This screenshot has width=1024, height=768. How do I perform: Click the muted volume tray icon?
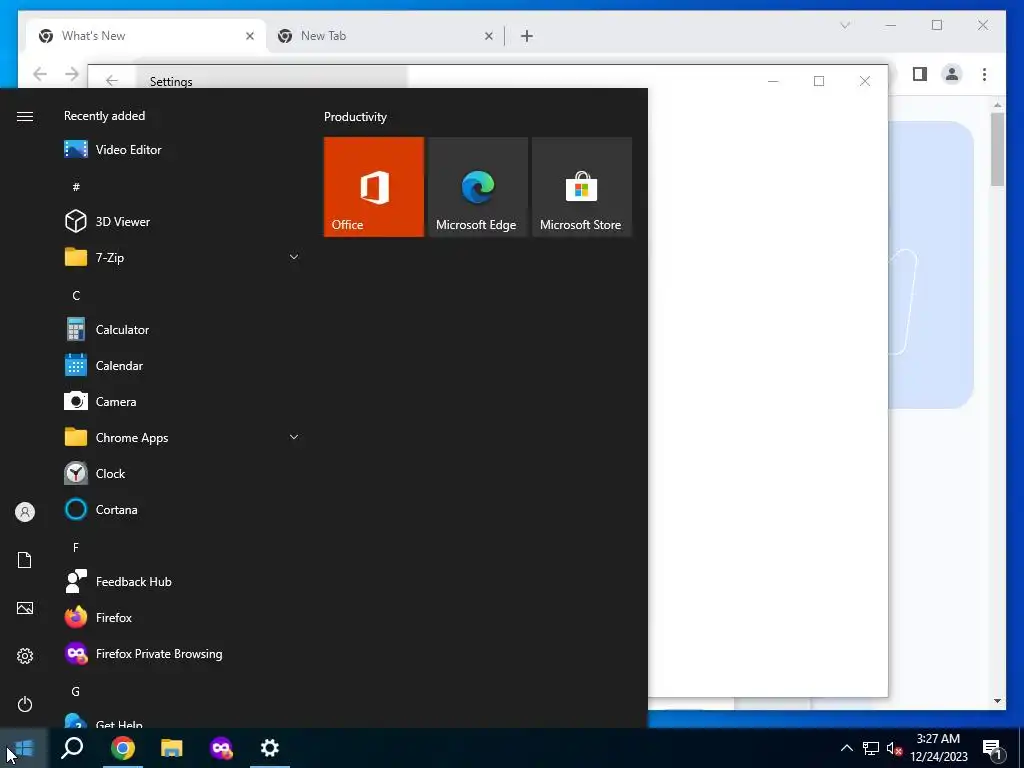(894, 748)
